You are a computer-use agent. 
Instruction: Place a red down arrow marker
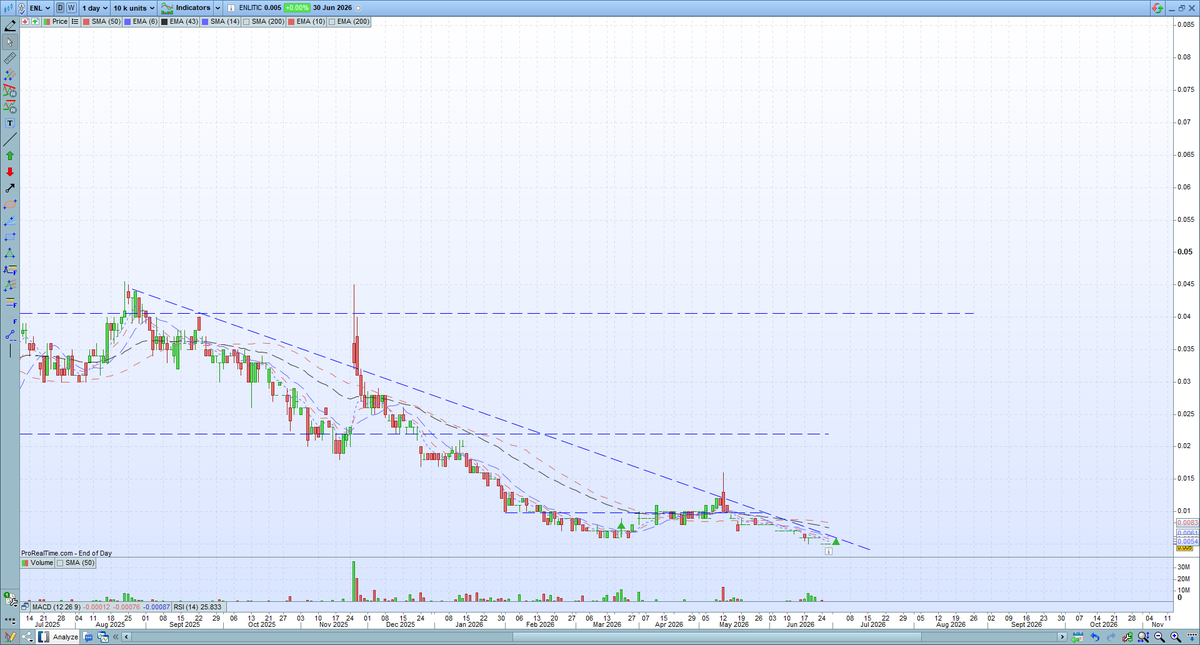[x=10, y=172]
